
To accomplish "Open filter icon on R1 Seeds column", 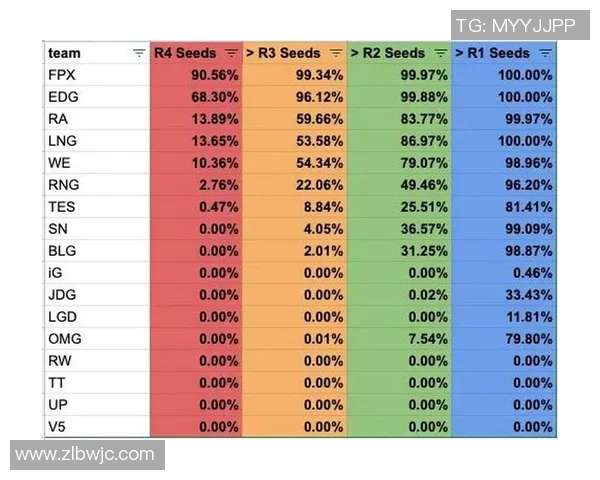I will coord(545,53).
